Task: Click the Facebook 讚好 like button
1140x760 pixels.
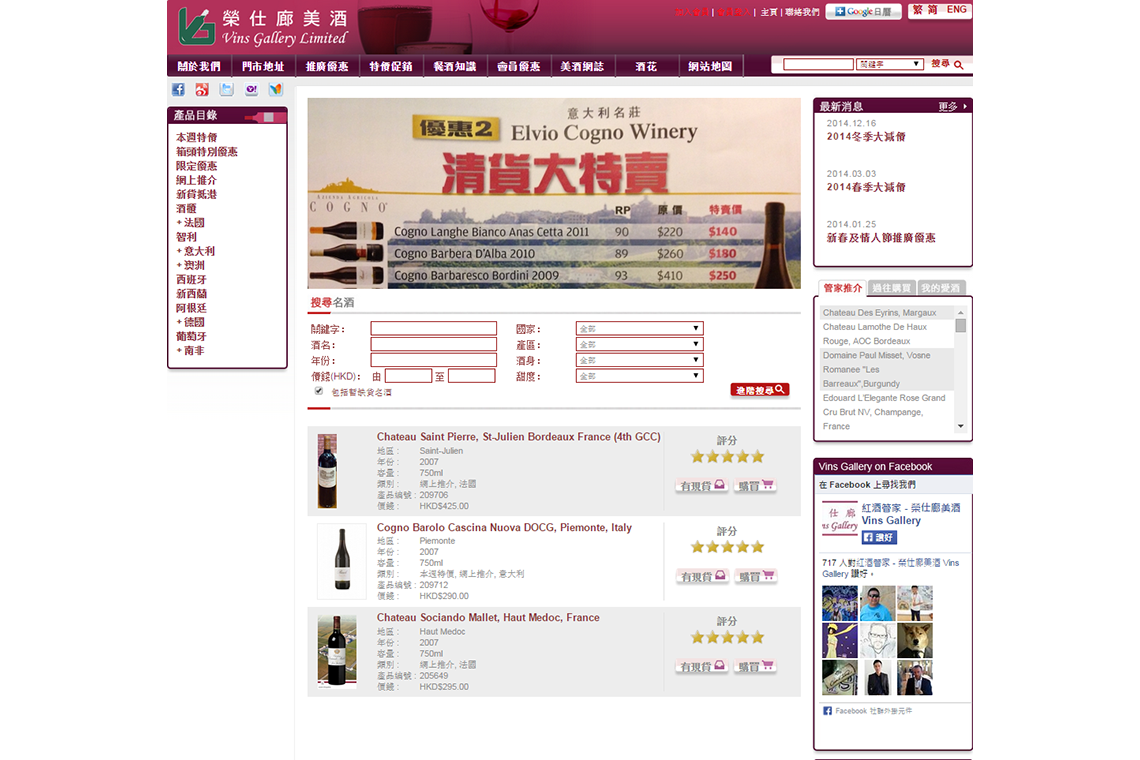Action: (x=879, y=537)
